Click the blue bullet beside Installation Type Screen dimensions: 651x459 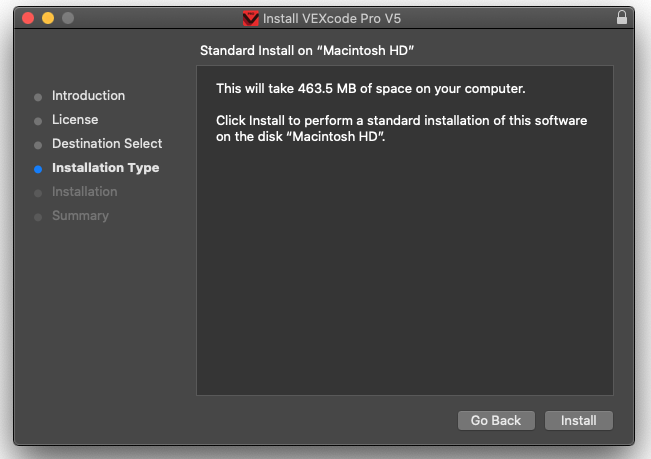[x=38, y=169]
